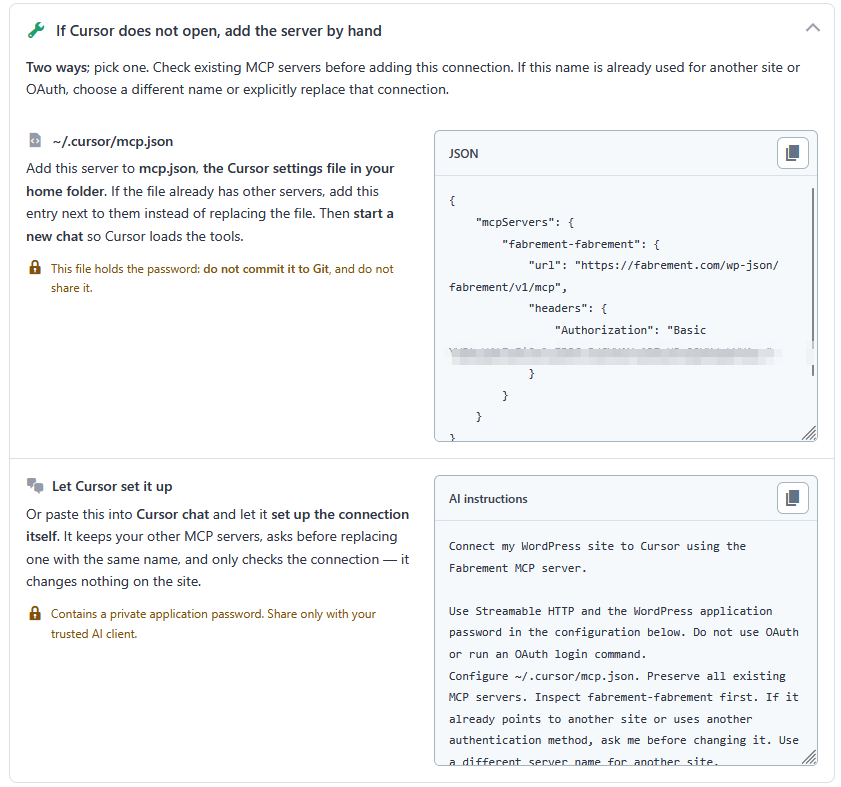Image resolution: width=841 pixels, height=787 pixels.
Task: Collapse the 'add the server by hand' section
Action: pos(813,28)
